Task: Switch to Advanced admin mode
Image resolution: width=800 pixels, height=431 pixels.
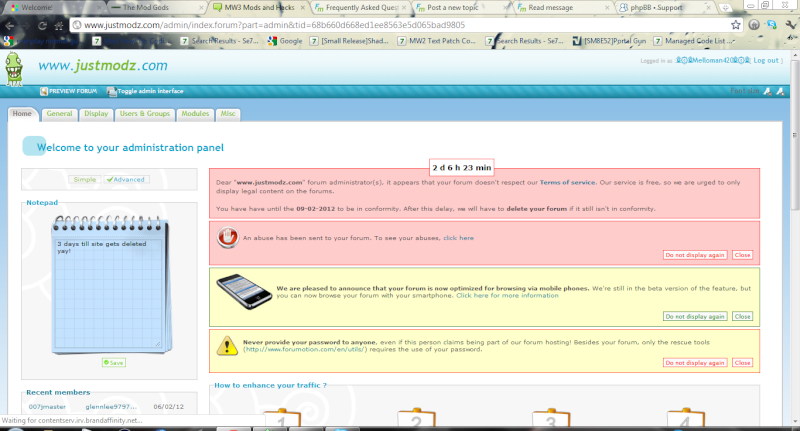Action: pos(127,180)
